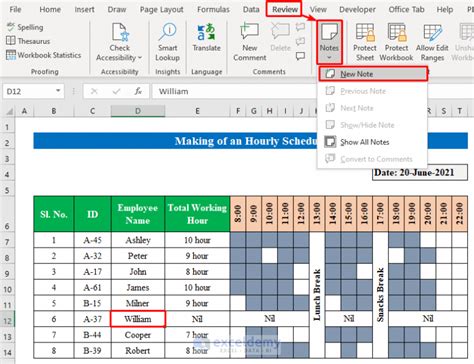Click the Show Comments icon
This screenshot has width=474, height=364.
(300, 56)
